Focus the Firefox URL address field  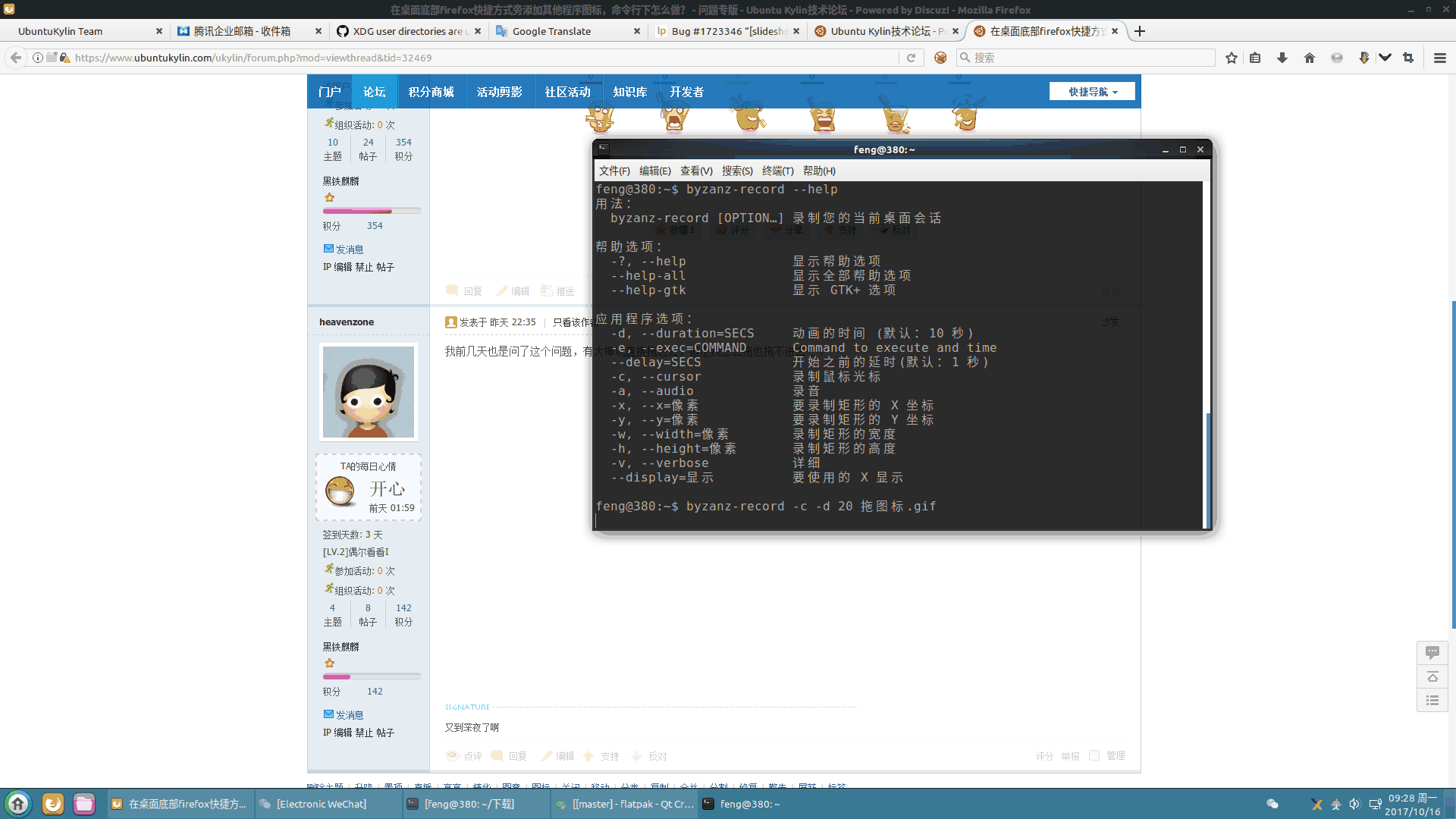pyautogui.click(x=485, y=58)
